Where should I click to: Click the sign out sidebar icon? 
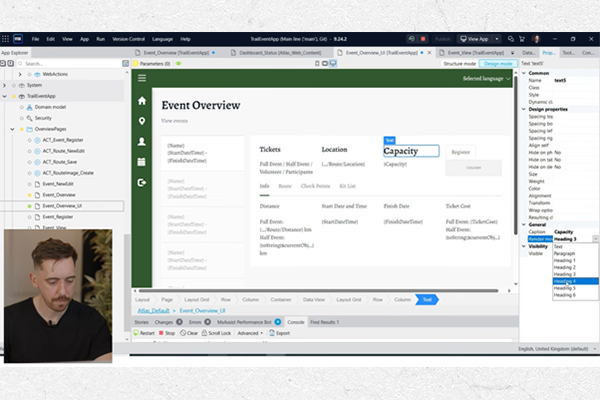click(142, 183)
